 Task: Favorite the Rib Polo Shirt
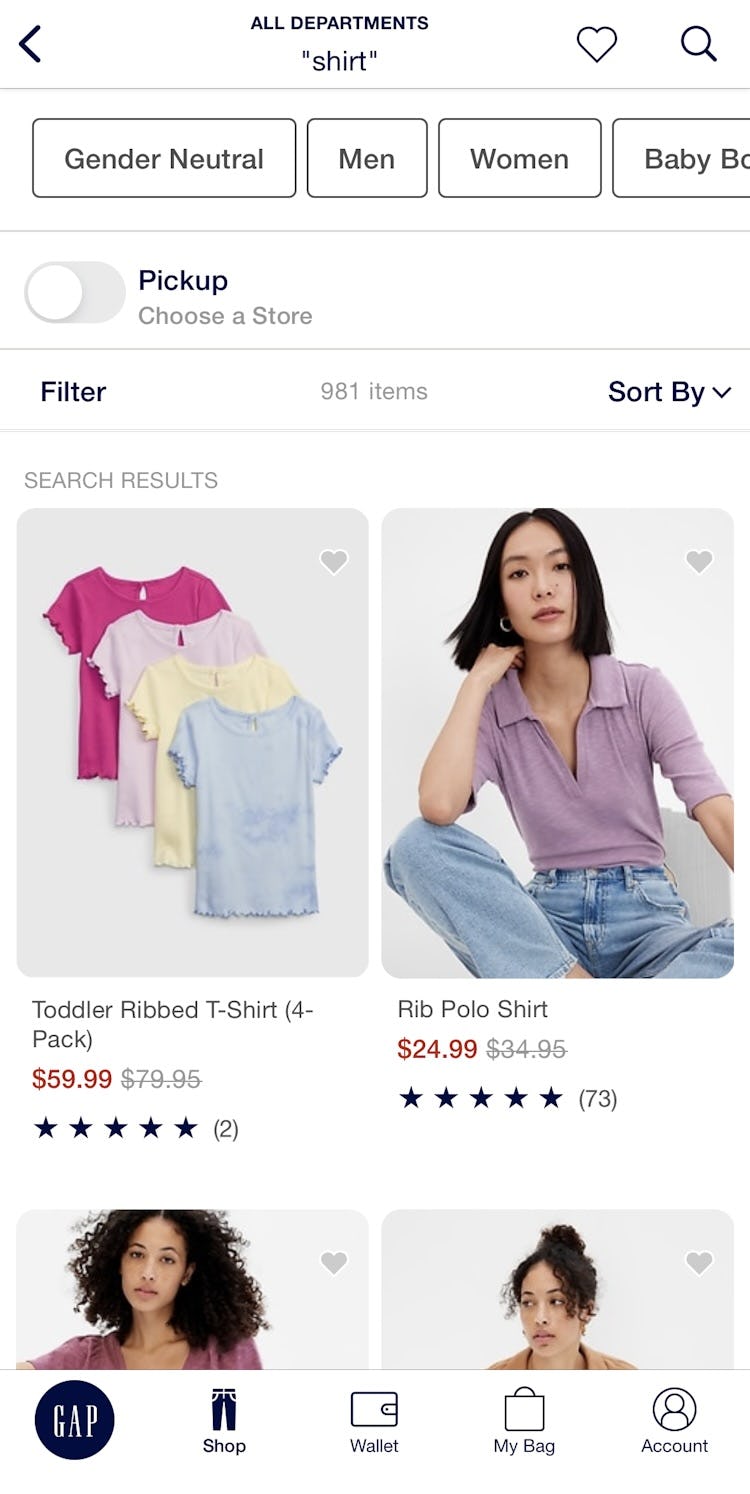pos(699,562)
